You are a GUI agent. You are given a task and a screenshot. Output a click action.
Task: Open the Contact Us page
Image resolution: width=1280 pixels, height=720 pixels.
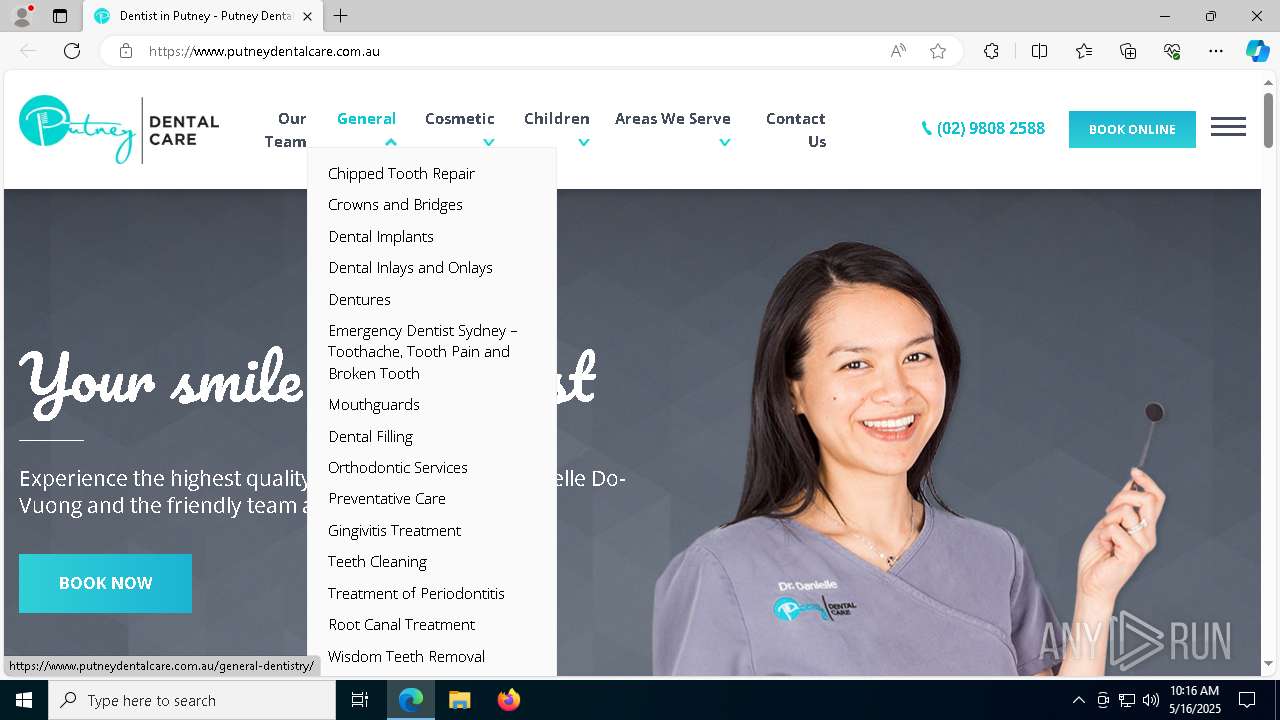796,130
